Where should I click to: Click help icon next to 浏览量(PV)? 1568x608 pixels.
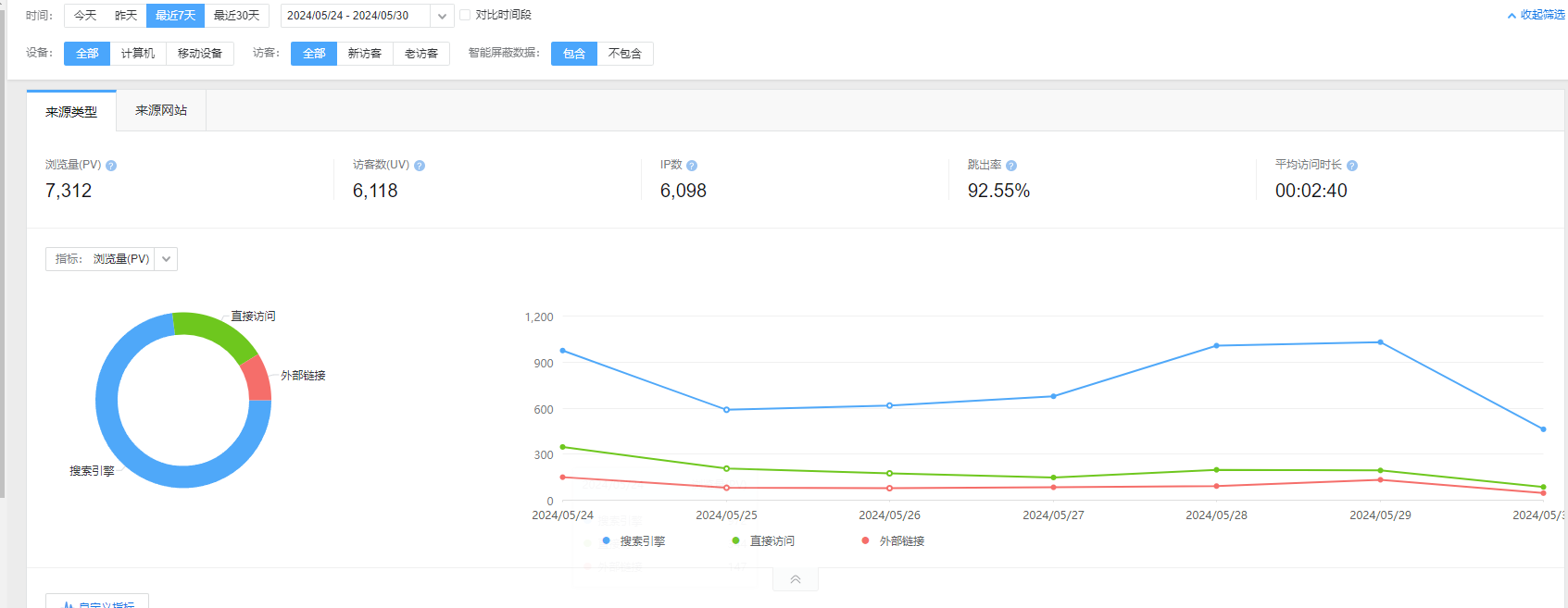click(x=111, y=166)
